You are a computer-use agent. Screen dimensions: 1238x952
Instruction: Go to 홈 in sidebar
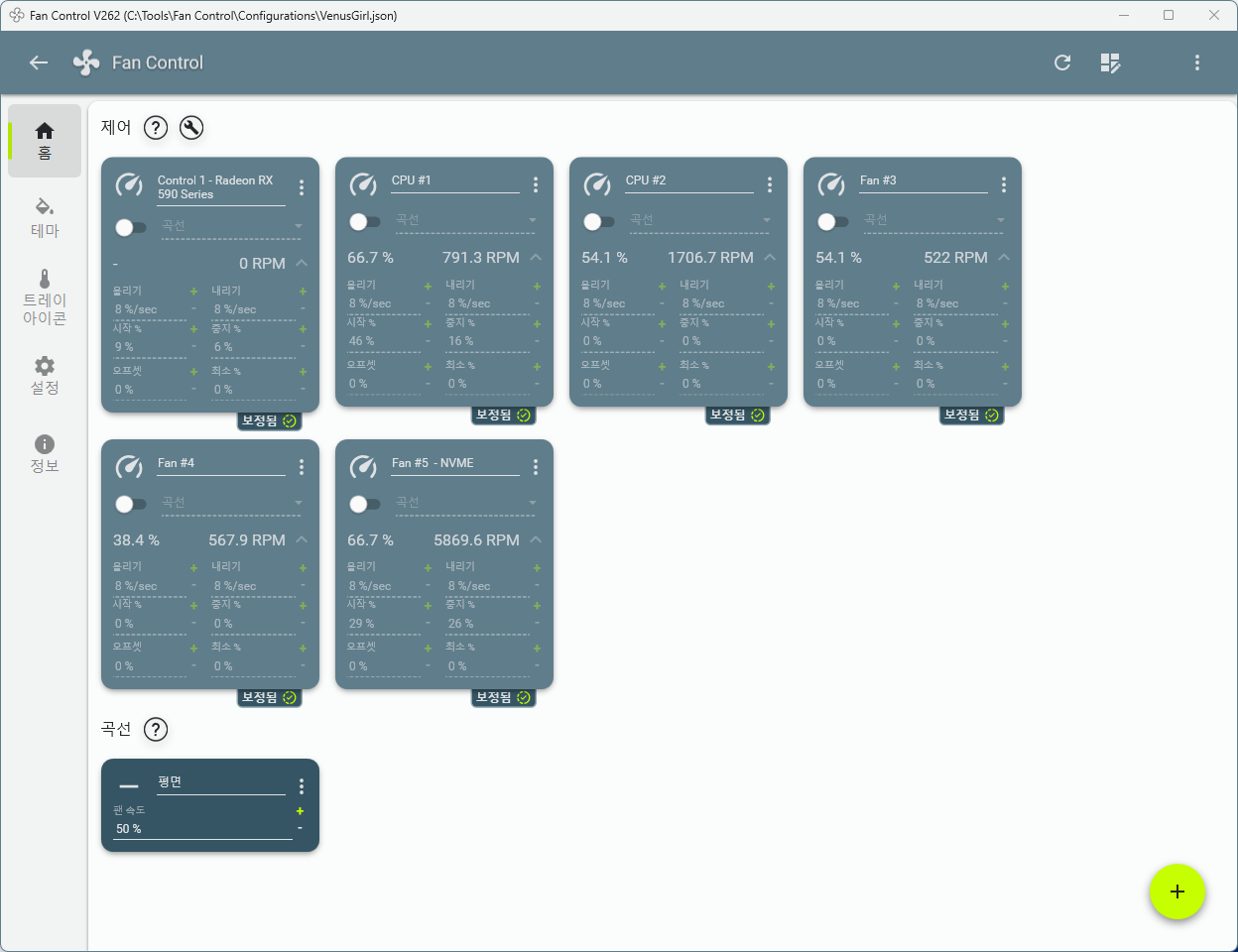(45, 141)
